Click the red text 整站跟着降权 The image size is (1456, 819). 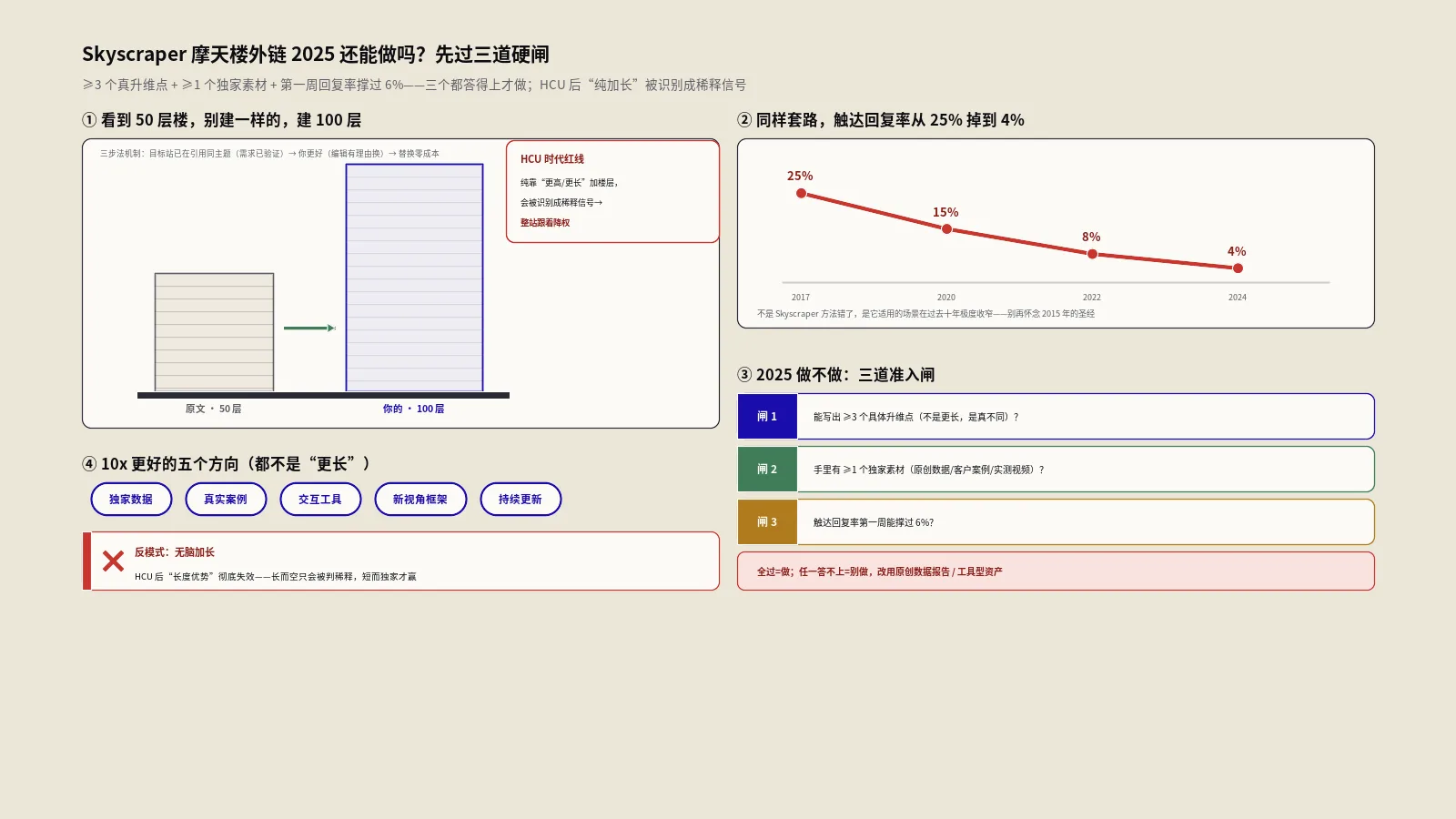pyautogui.click(x=545, y=222)
